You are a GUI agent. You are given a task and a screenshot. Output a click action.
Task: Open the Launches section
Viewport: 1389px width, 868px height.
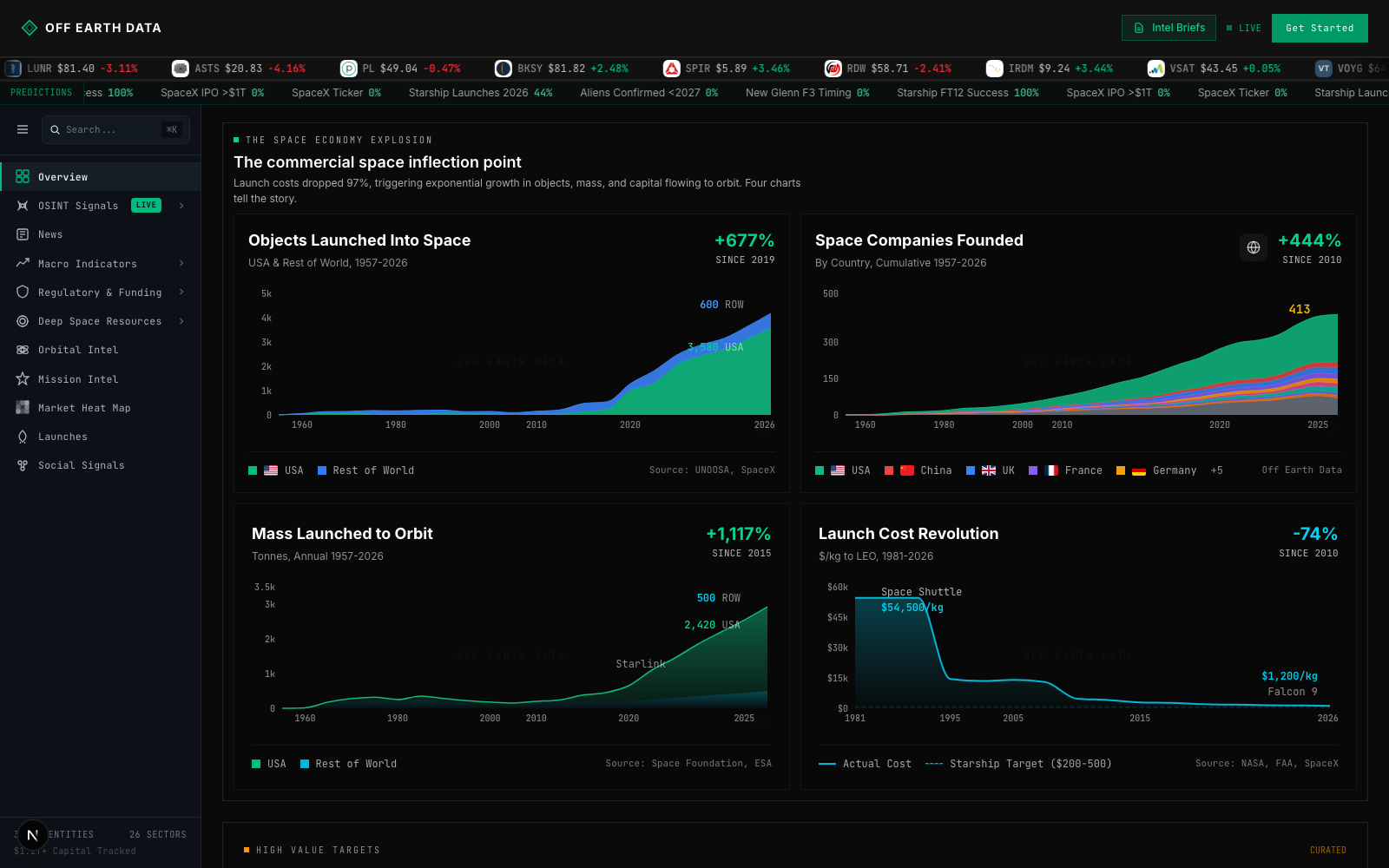click(x=101, y=437)
